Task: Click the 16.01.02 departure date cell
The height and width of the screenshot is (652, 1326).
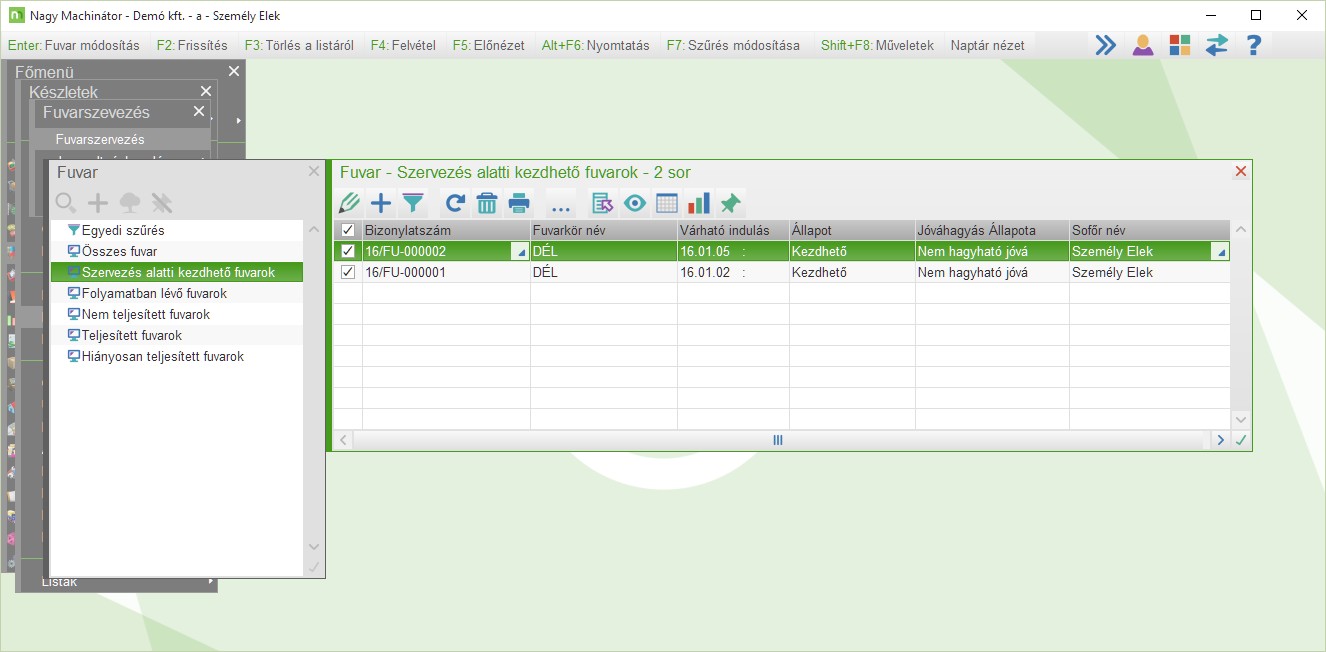Action: (732, 272)
